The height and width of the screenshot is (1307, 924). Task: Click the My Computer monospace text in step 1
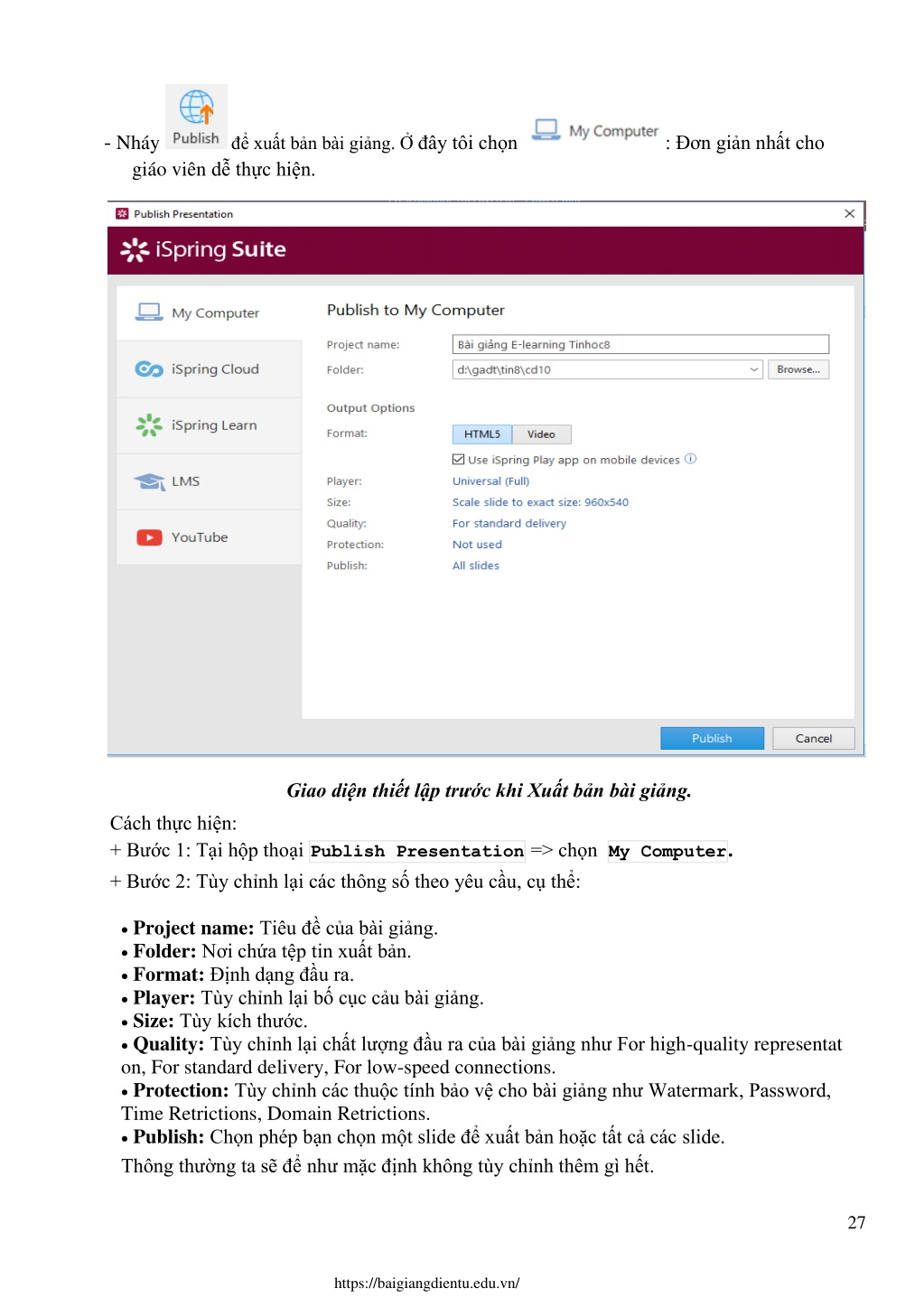[x=667, y=851]
